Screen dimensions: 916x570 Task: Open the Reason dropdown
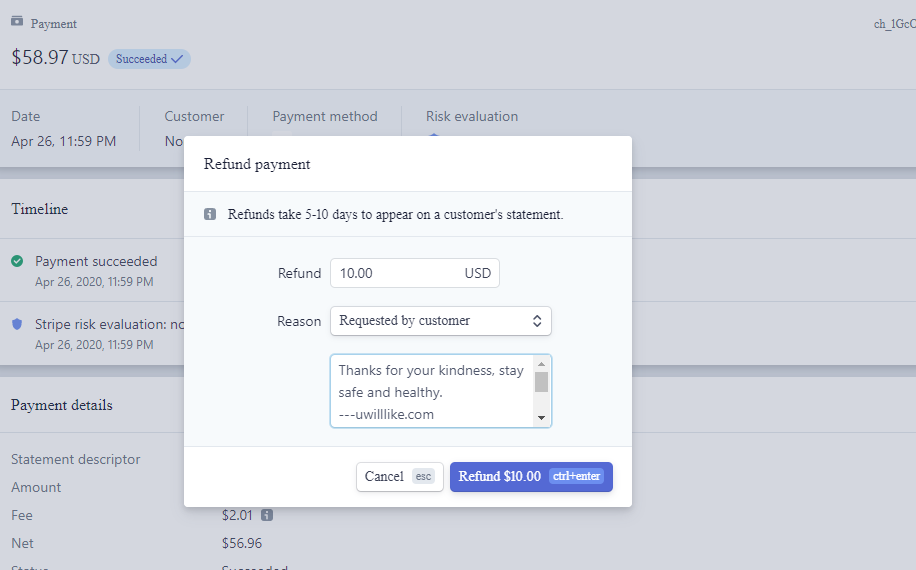tap(440, 321)
